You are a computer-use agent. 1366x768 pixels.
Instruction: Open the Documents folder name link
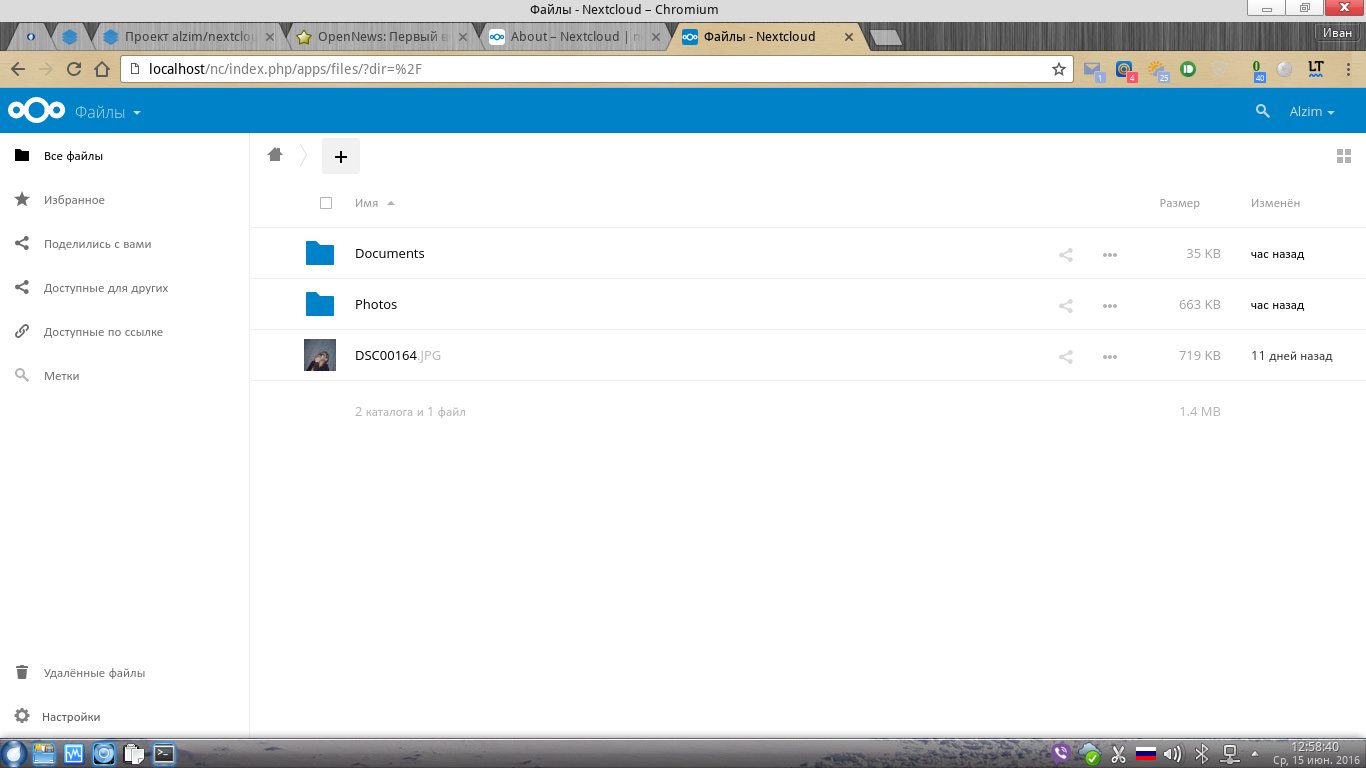point(390,254)
